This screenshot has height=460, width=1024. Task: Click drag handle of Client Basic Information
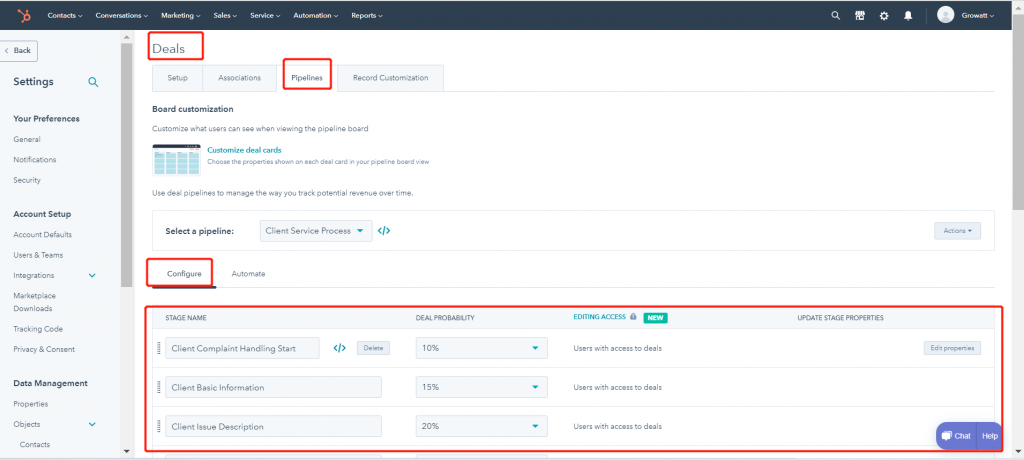click(x=159, y=387)
